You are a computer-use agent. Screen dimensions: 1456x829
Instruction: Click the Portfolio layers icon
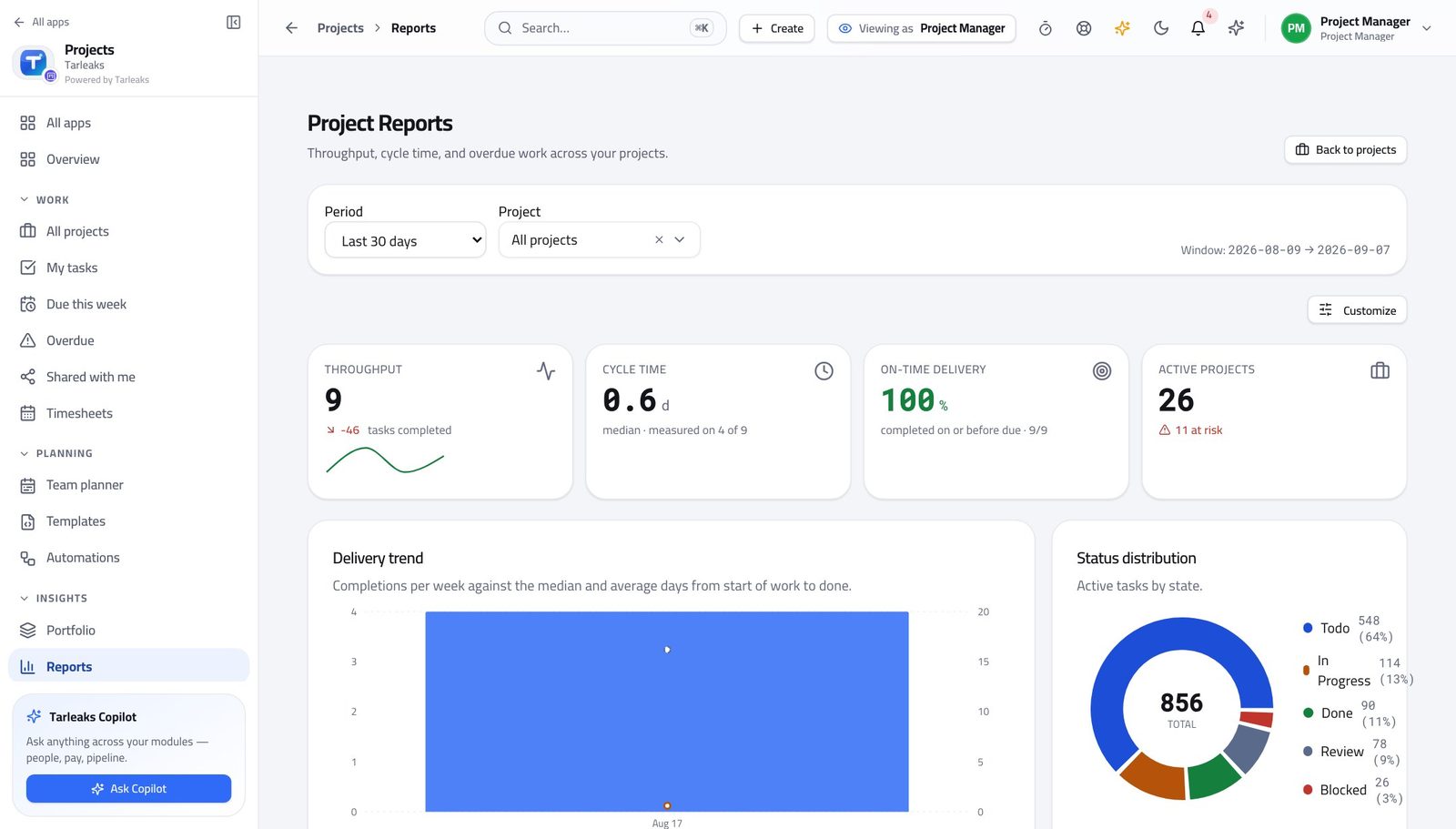point(28,631)
